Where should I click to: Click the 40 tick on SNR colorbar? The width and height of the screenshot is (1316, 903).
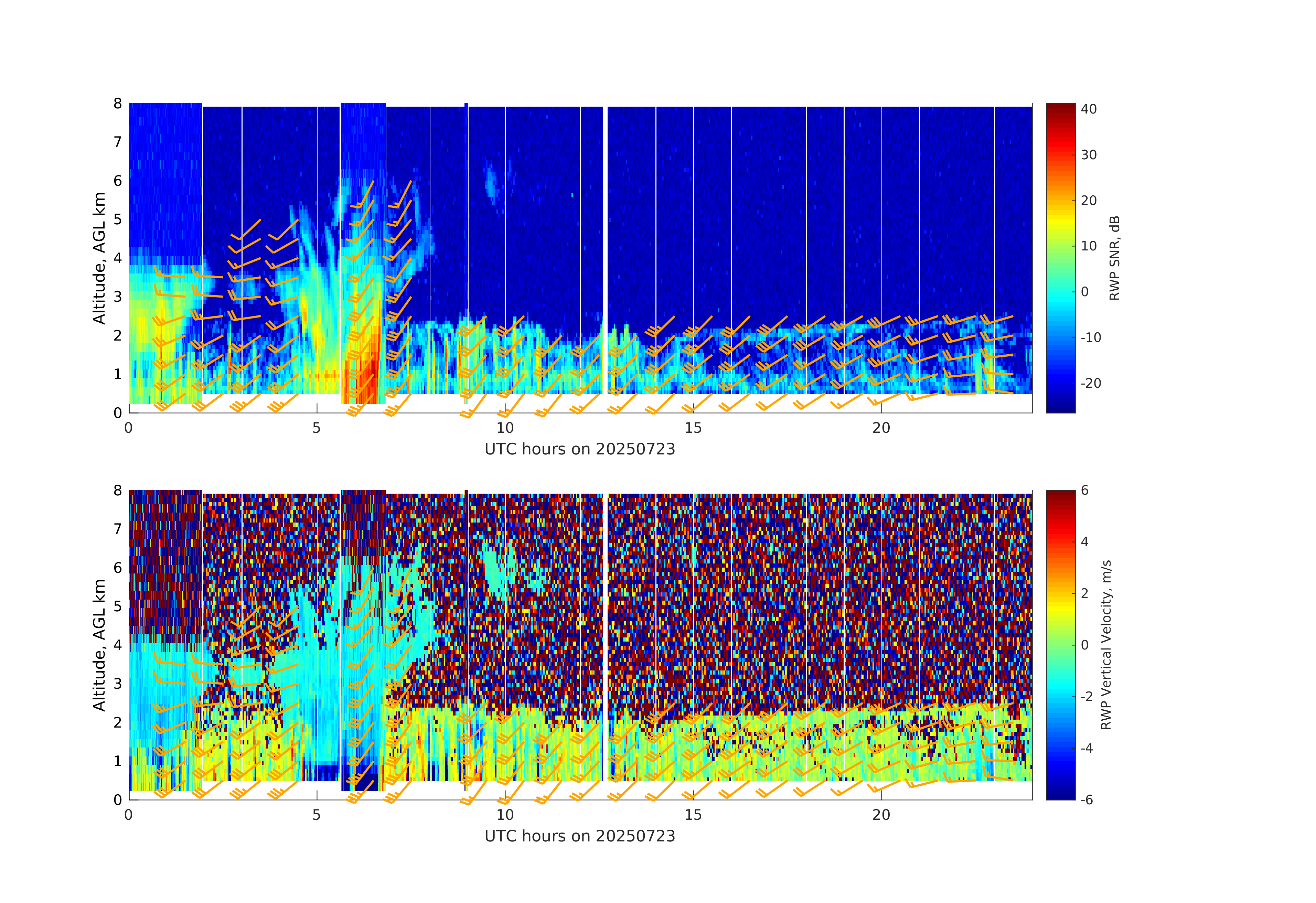(1088, 109)
